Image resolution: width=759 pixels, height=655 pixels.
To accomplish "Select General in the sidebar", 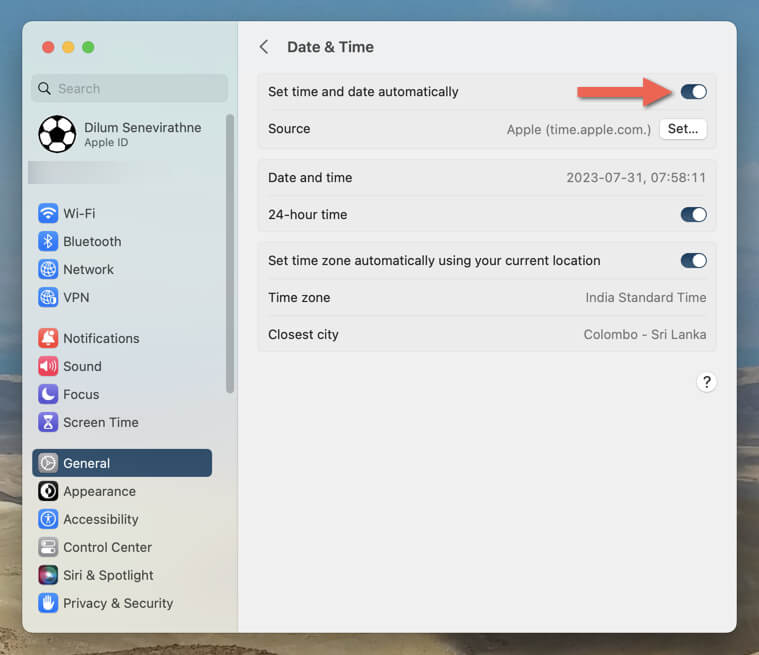I will (122, 463).
